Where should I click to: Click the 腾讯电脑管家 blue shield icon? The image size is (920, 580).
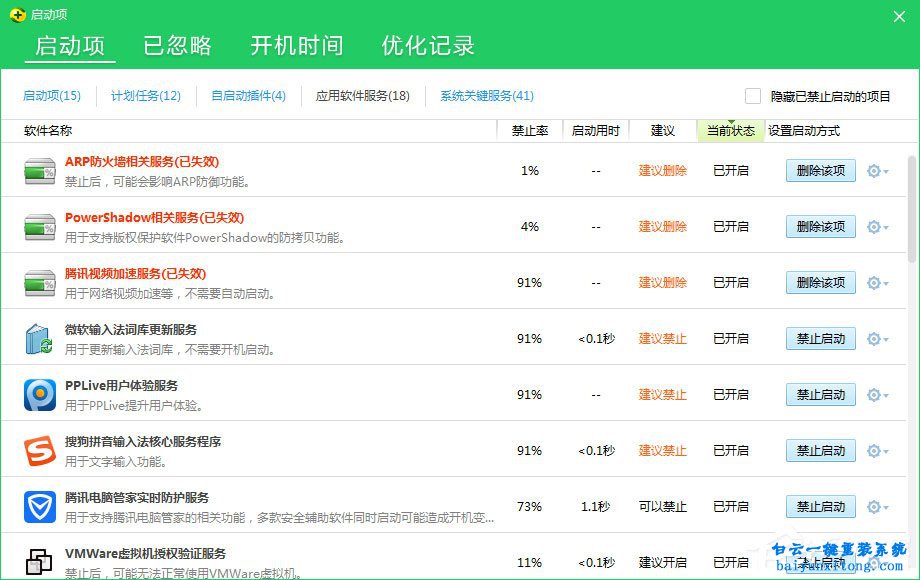click(x=39, y=506)
